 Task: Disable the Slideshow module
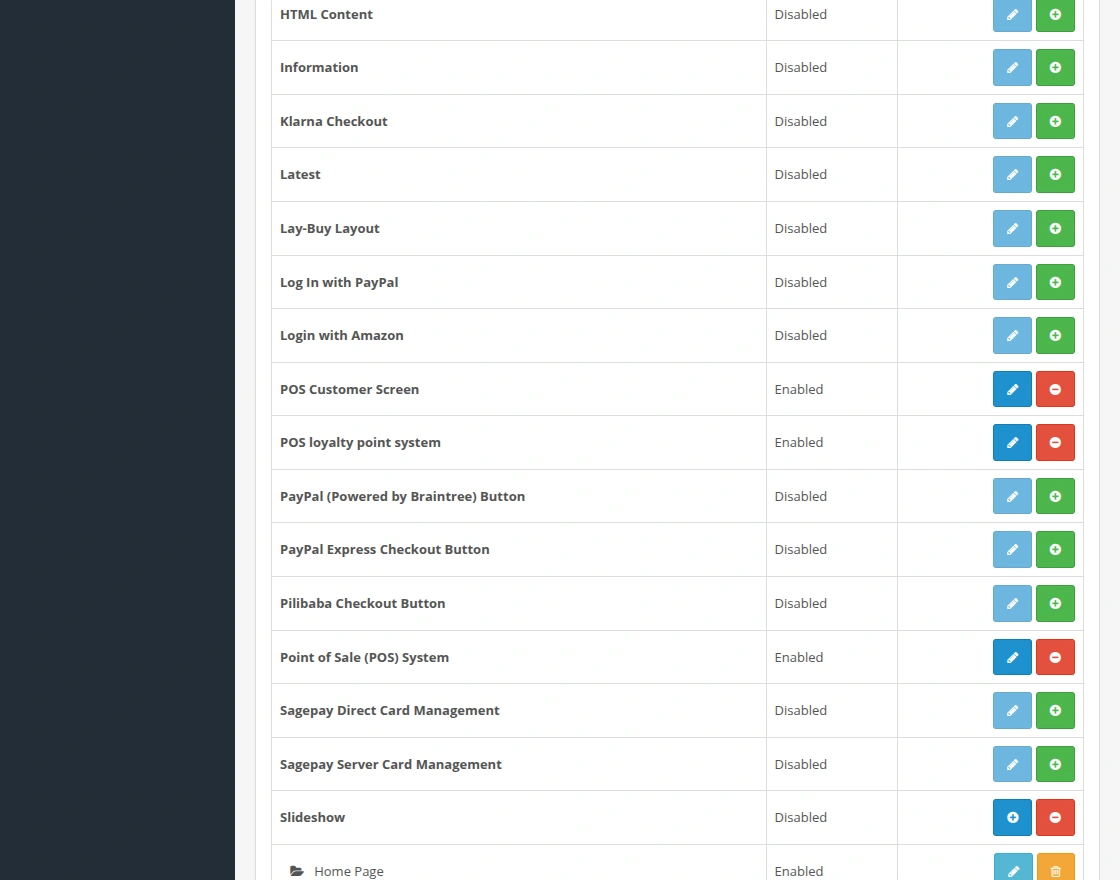click(x=1055, y=817)
